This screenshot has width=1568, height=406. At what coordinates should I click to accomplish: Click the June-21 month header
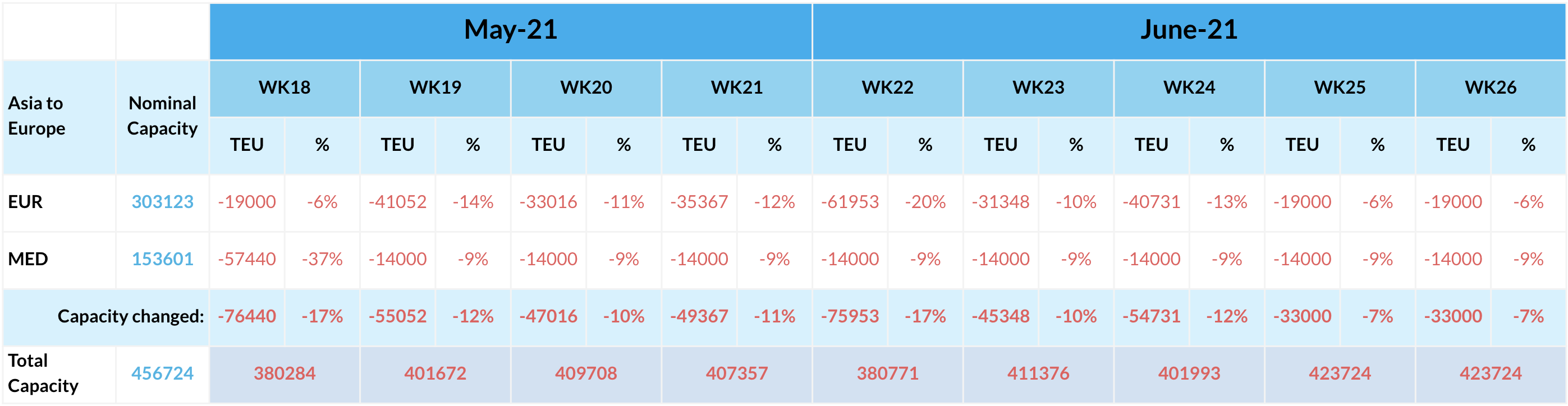click(1188, 30)
